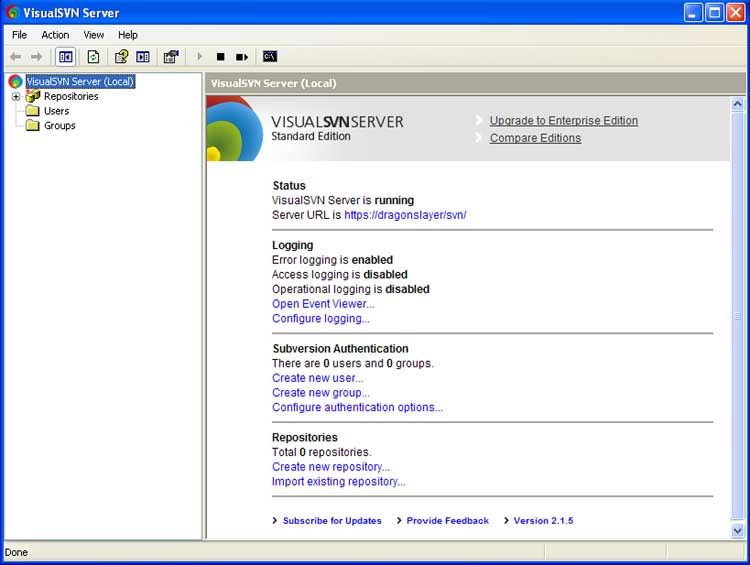Click the VisualSVN title bar application icon
This screenshot has height=565, width=750.
12,12
